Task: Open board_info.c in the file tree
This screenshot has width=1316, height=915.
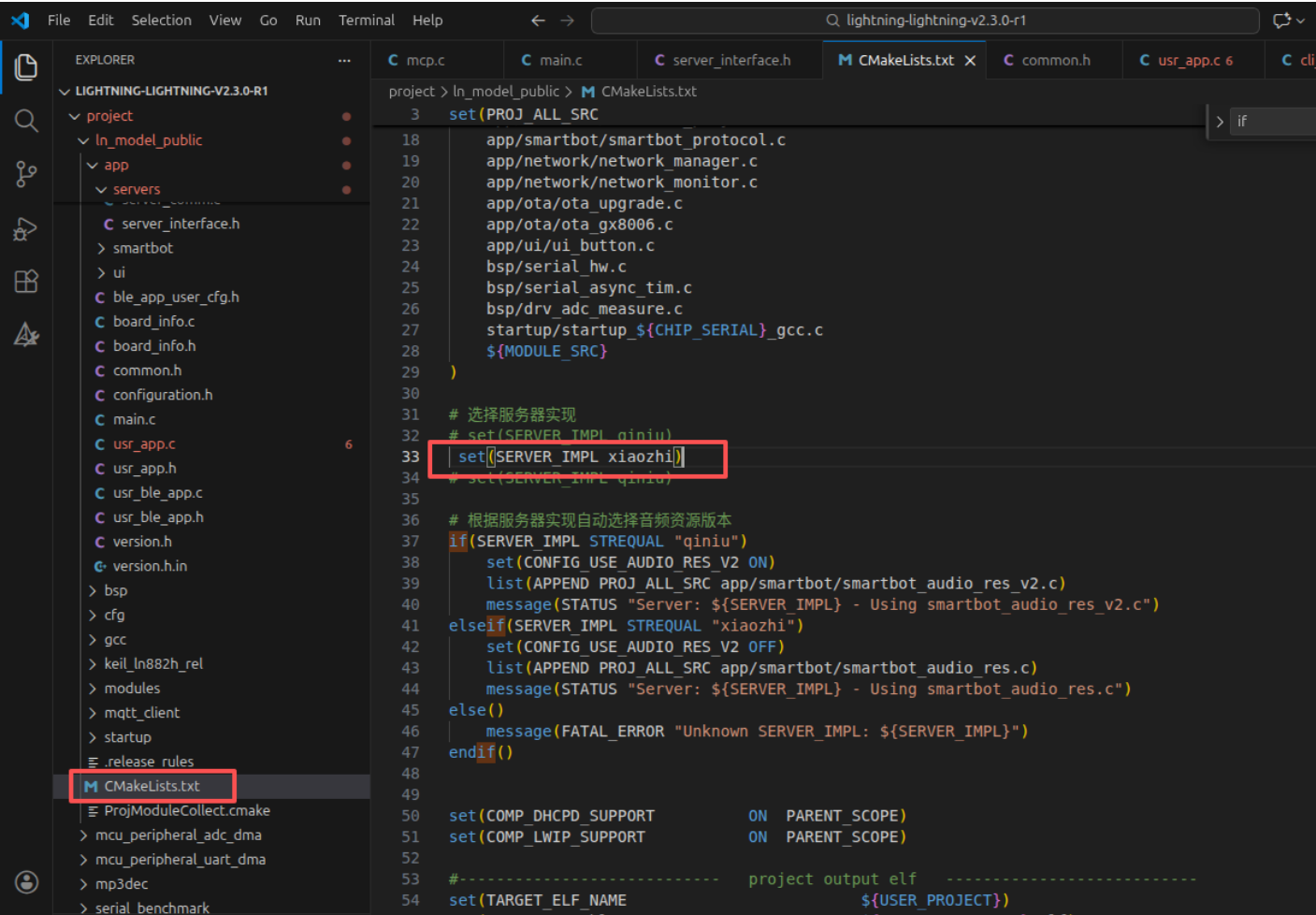Action: click(211, 321)
